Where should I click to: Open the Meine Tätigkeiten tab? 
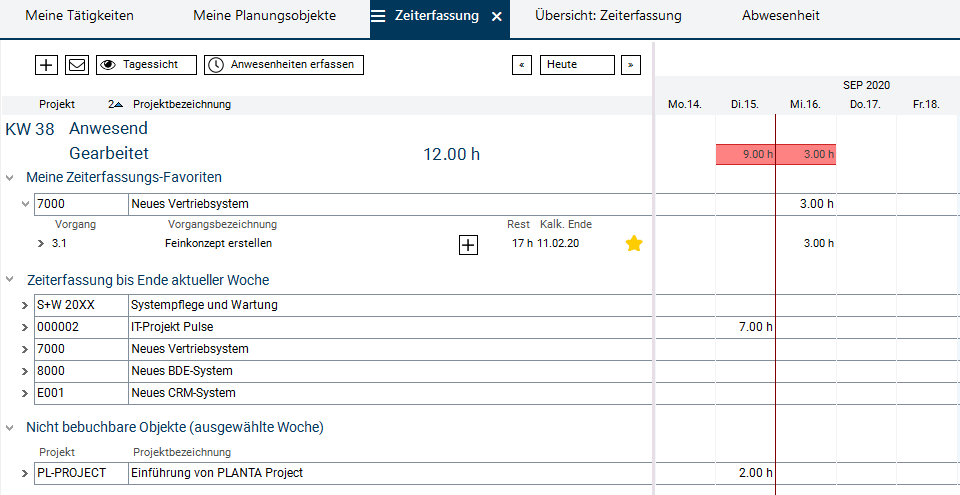pyautogui.click(x=79, y=17)
